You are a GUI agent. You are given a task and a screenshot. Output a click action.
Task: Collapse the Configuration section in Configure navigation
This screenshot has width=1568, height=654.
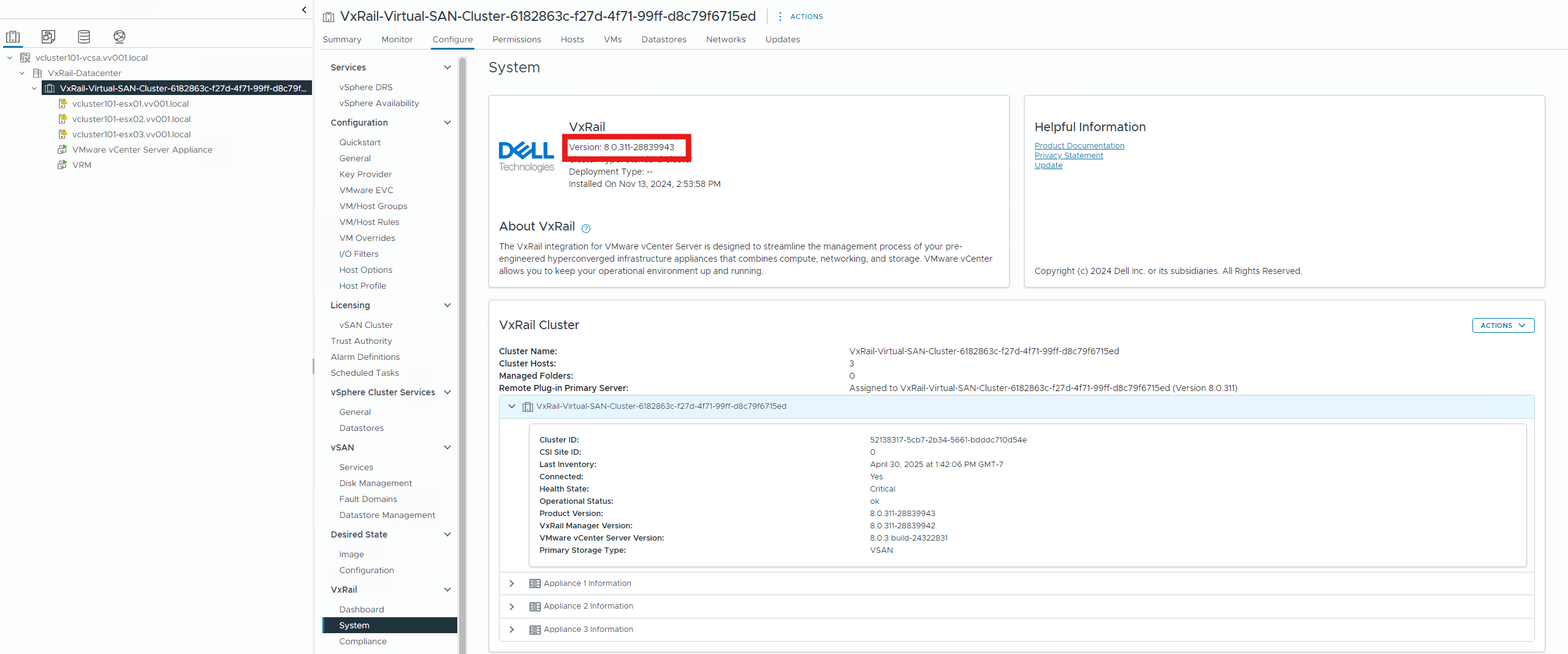[448, 123]
